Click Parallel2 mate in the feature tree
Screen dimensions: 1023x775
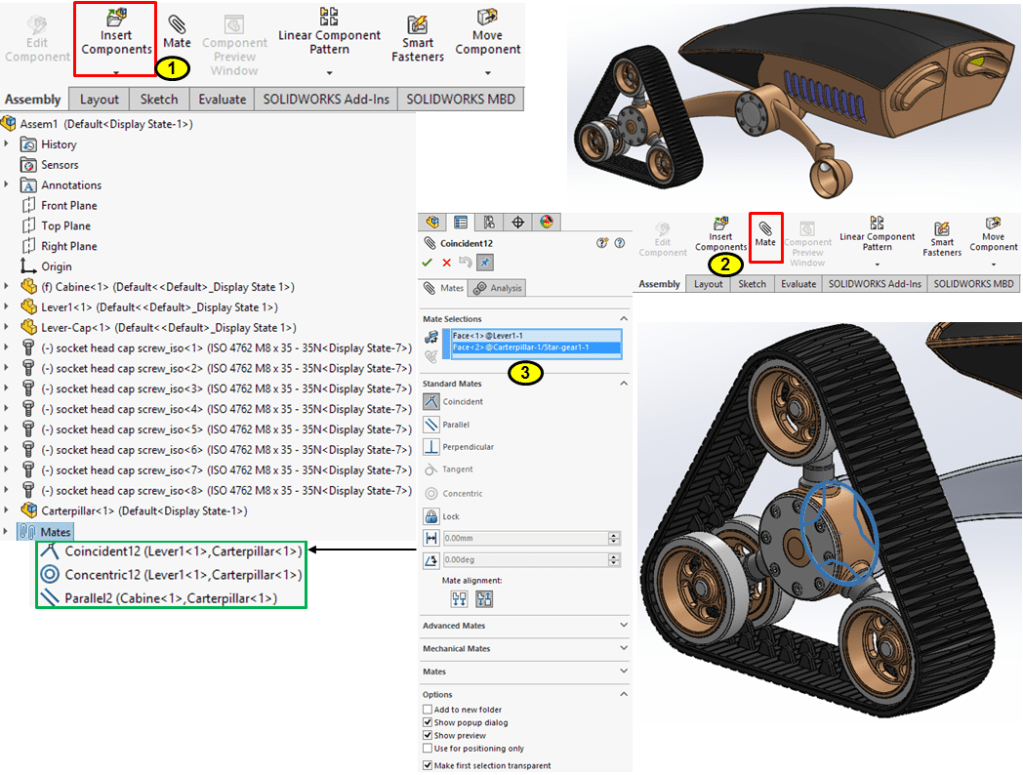(170, 598)
